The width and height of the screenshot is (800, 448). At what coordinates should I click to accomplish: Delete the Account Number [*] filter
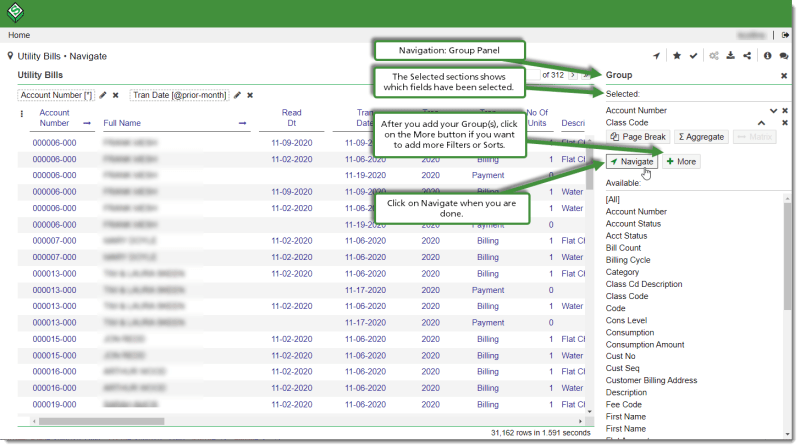pos(116,95)
